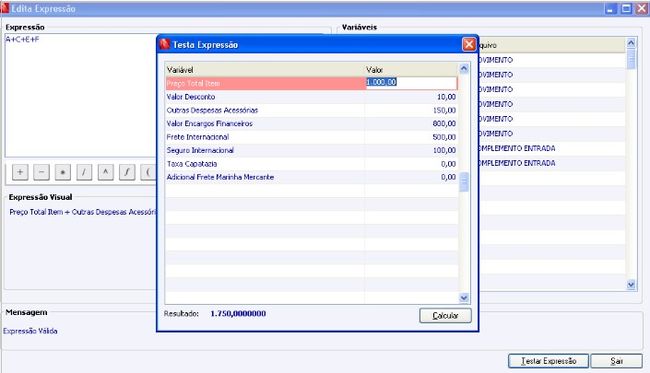Click Expressão Válida message

point(30,331)
